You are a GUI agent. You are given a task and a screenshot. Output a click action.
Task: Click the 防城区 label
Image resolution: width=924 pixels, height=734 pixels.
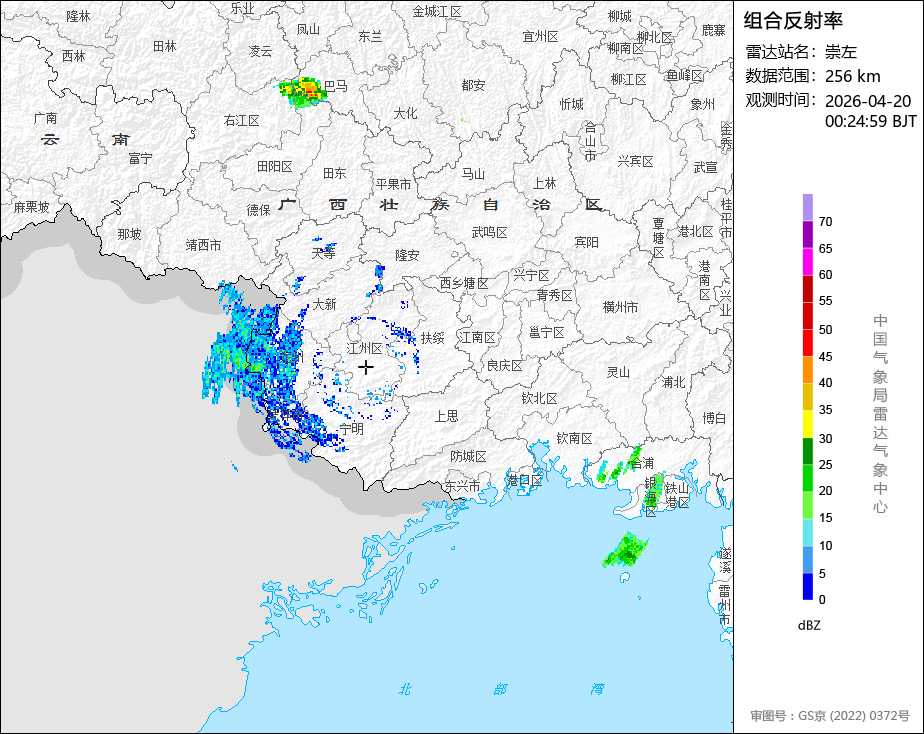coord(468,456)
